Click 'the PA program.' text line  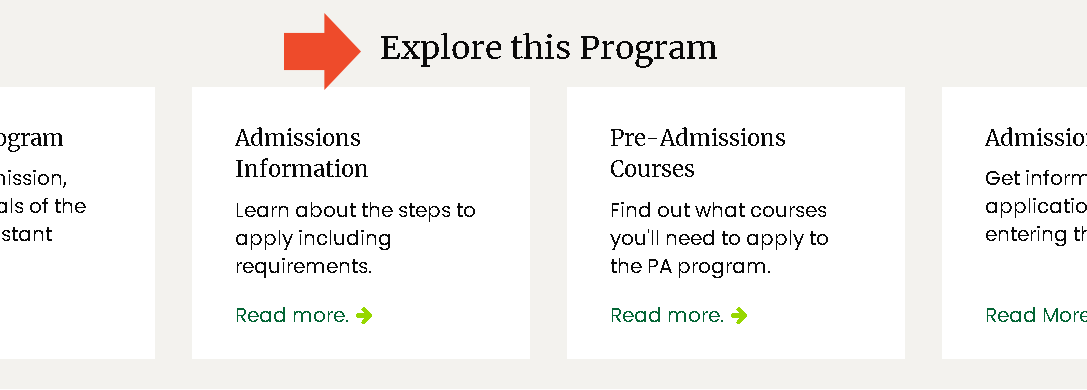point(690,267)
